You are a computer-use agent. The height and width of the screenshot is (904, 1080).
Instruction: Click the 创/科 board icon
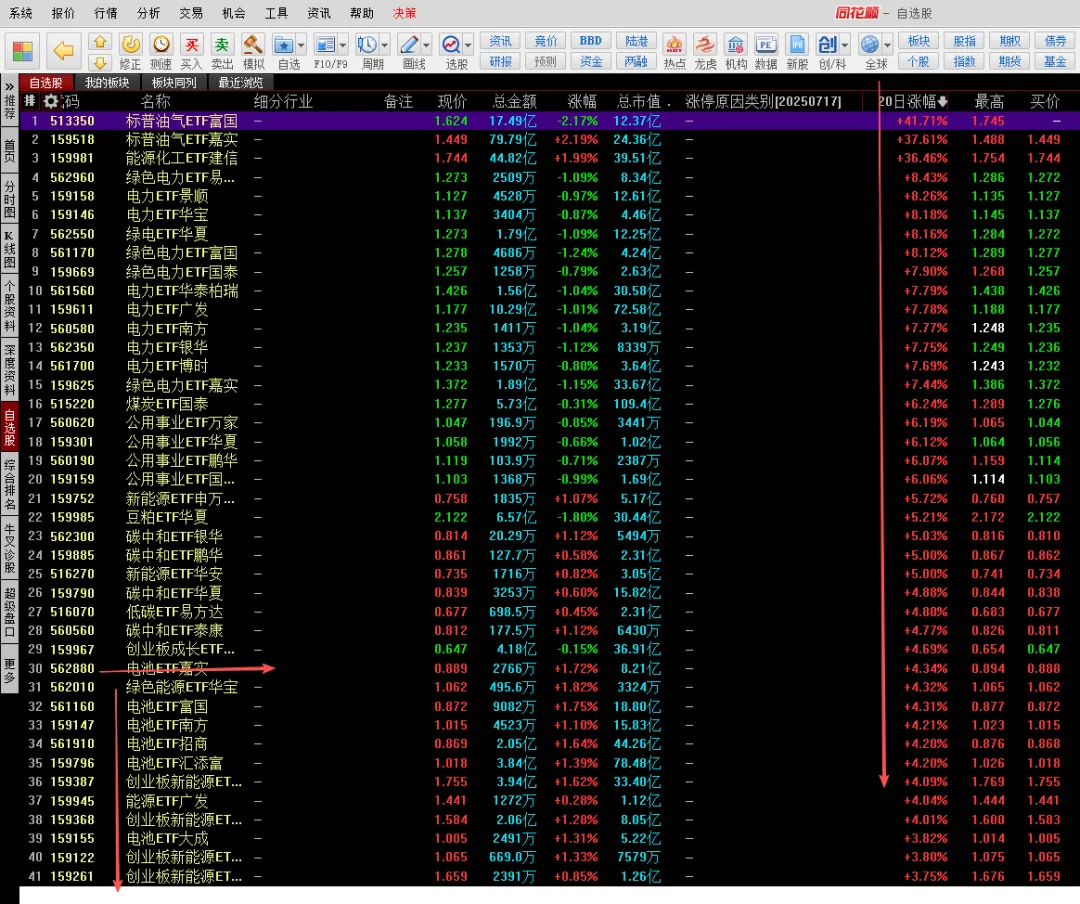click(827, 45)
